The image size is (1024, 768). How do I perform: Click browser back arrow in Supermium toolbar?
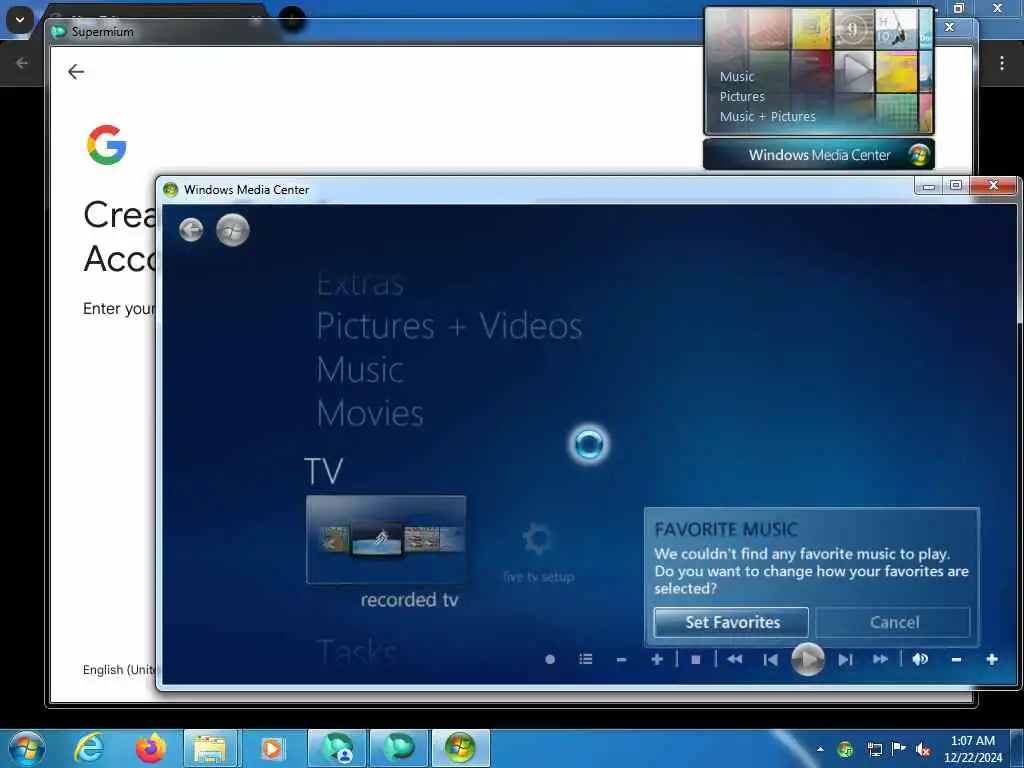pos(22,63)
